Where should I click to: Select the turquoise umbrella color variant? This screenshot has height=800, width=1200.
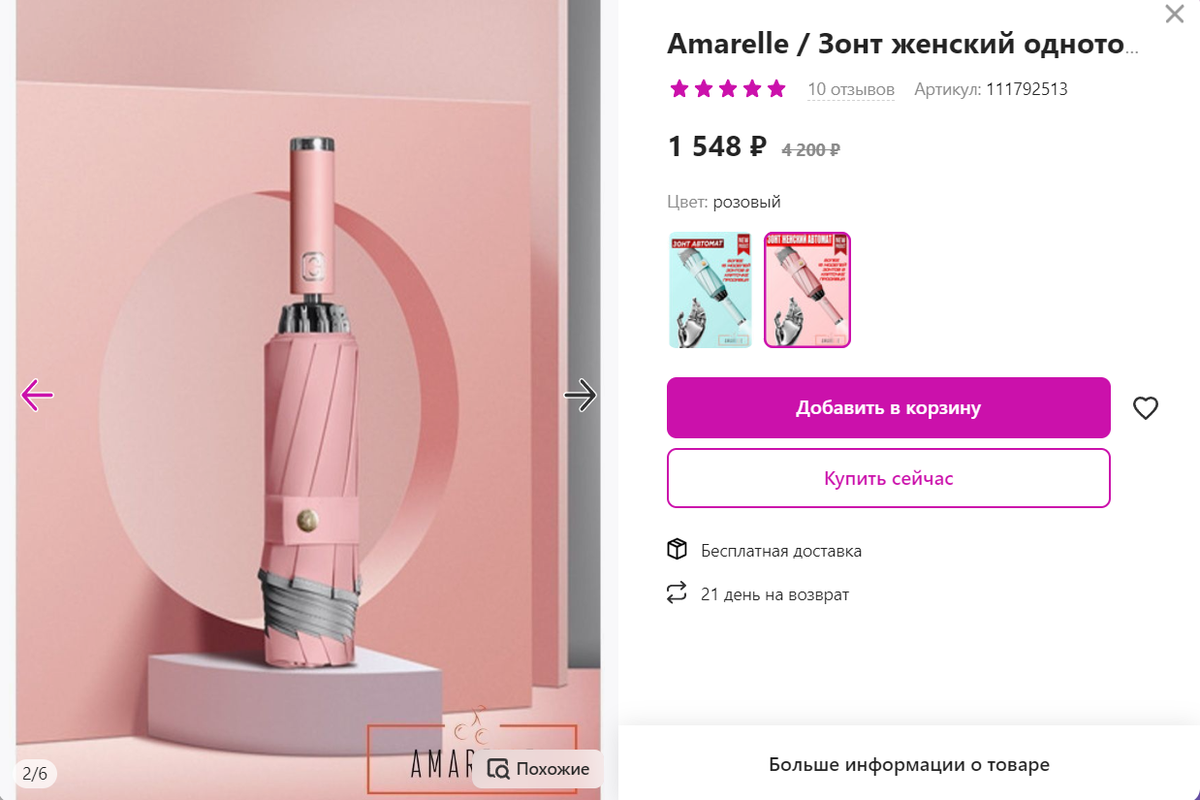coord(710,290)
